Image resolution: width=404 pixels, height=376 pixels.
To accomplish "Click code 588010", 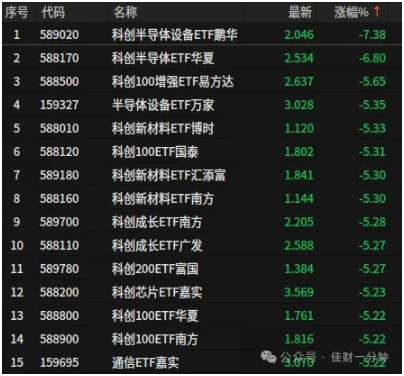I will (x=59, y=128).
